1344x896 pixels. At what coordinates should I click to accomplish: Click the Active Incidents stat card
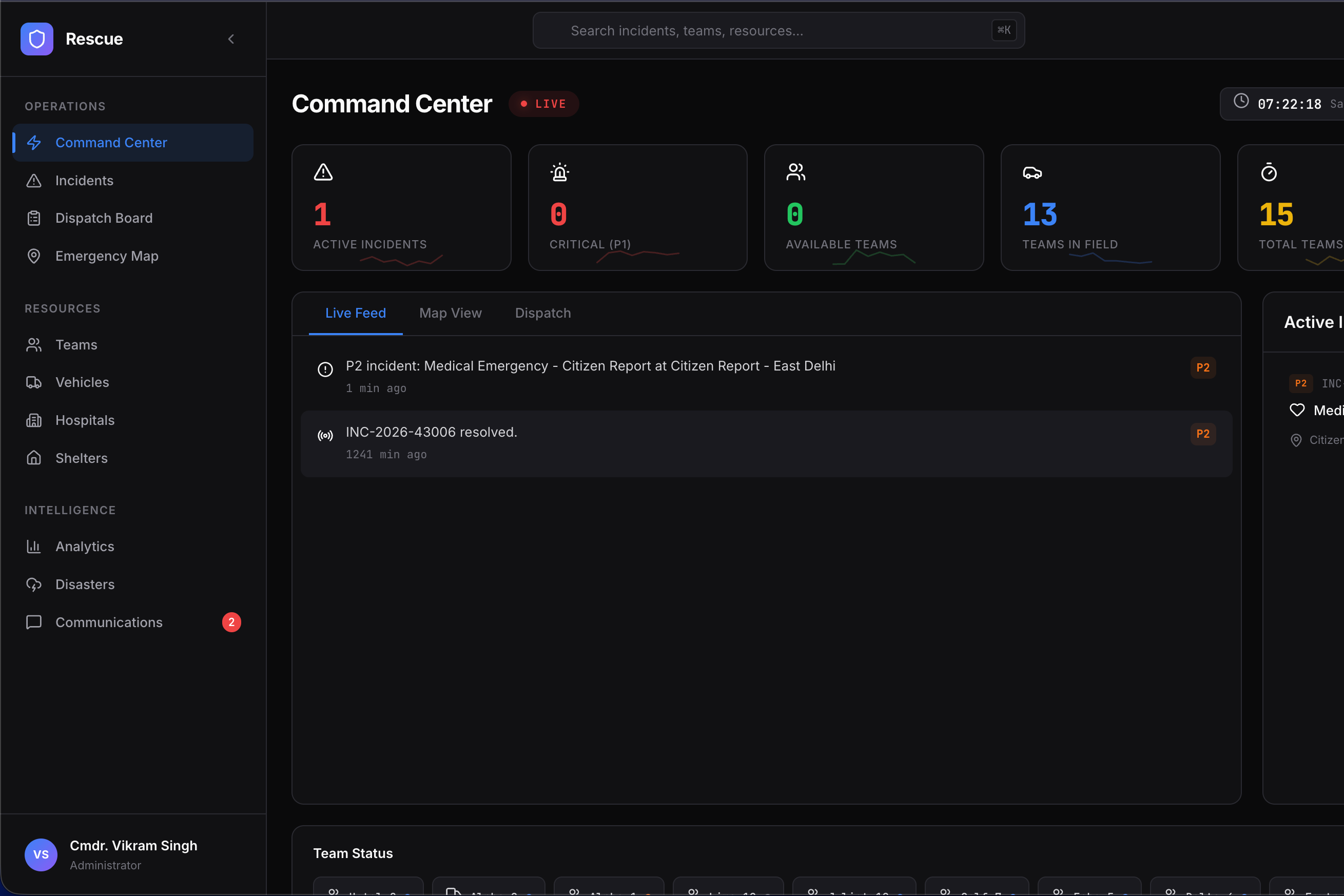coord(401,207)
